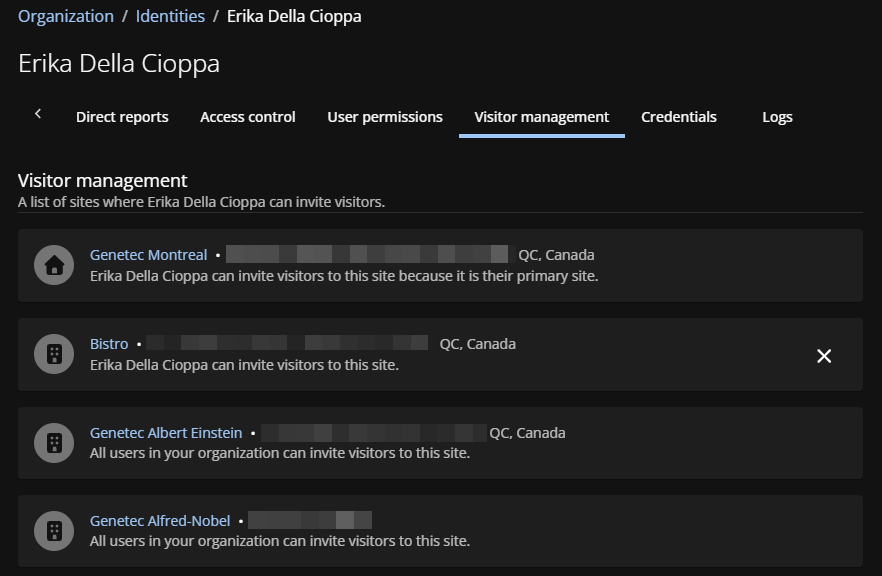Open the Genetec Montreal site link
882x576 pixels.
[x=148, y=255]
